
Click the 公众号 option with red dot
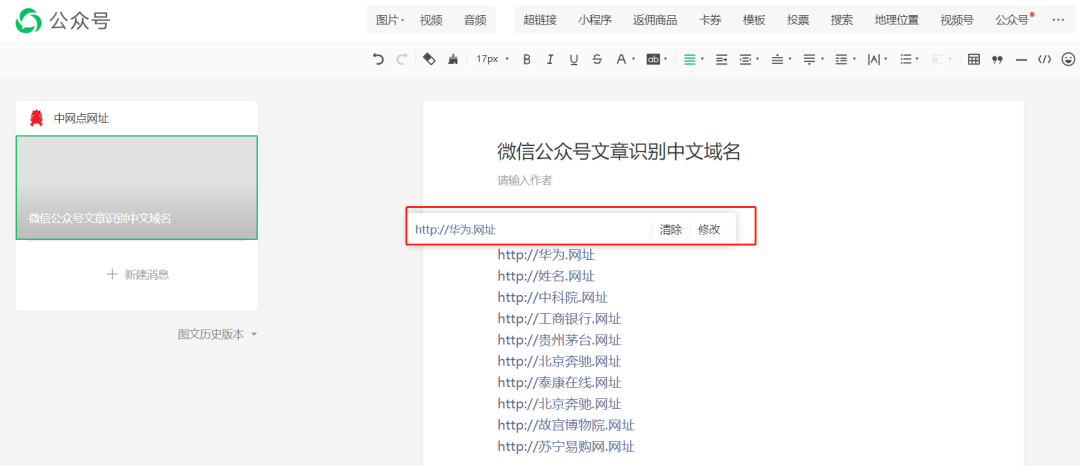pos(1014,20)
